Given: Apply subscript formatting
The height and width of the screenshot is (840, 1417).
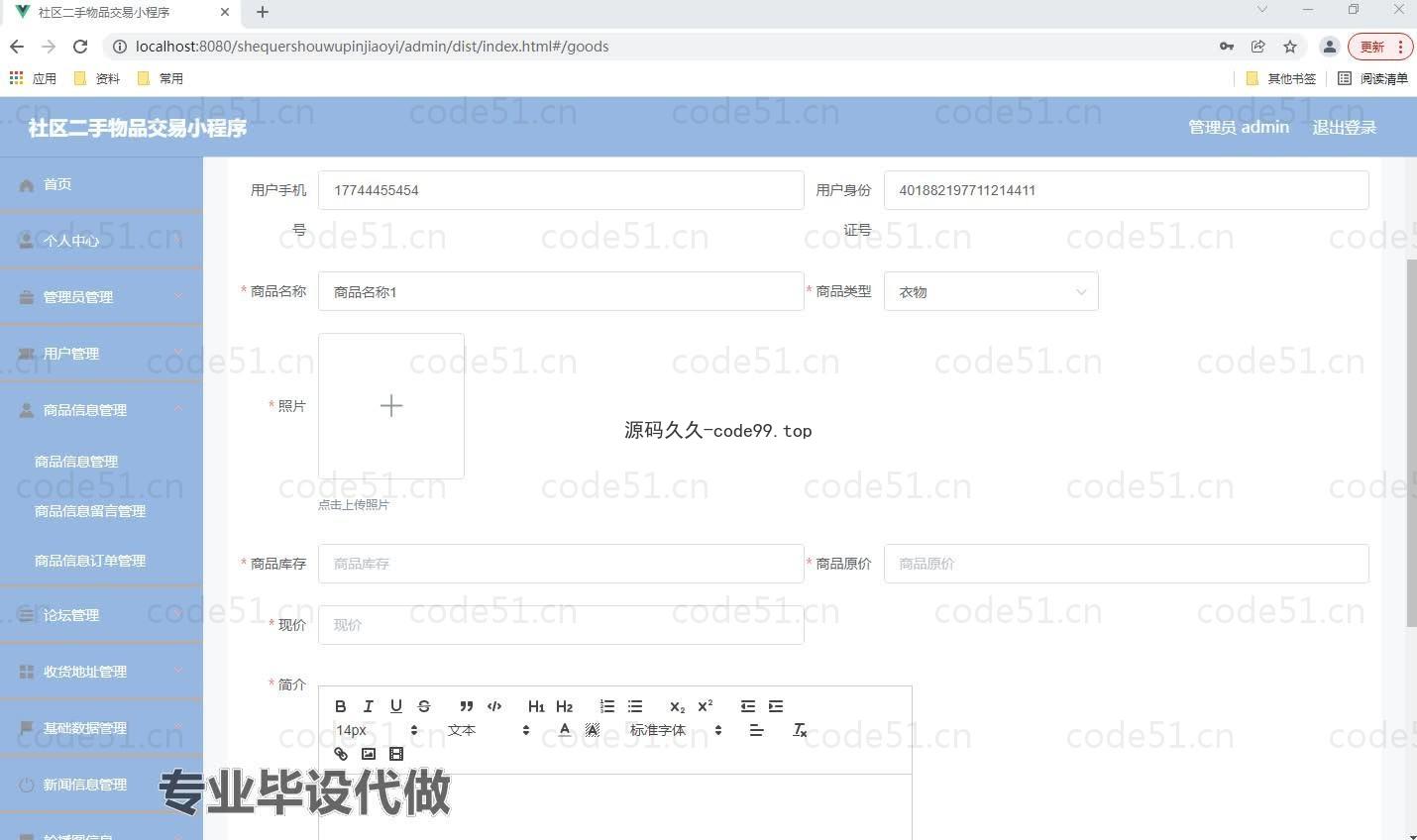Looking at the screenshot, I should (x=677, y=706).
